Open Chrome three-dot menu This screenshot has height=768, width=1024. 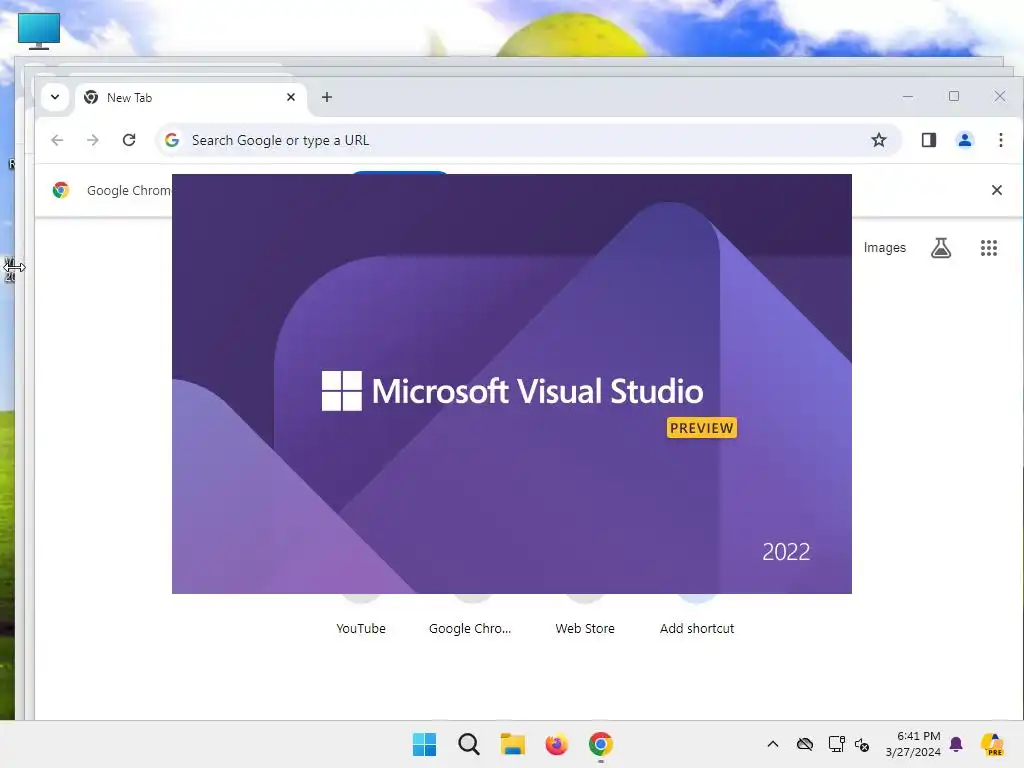pos(1000,140)
